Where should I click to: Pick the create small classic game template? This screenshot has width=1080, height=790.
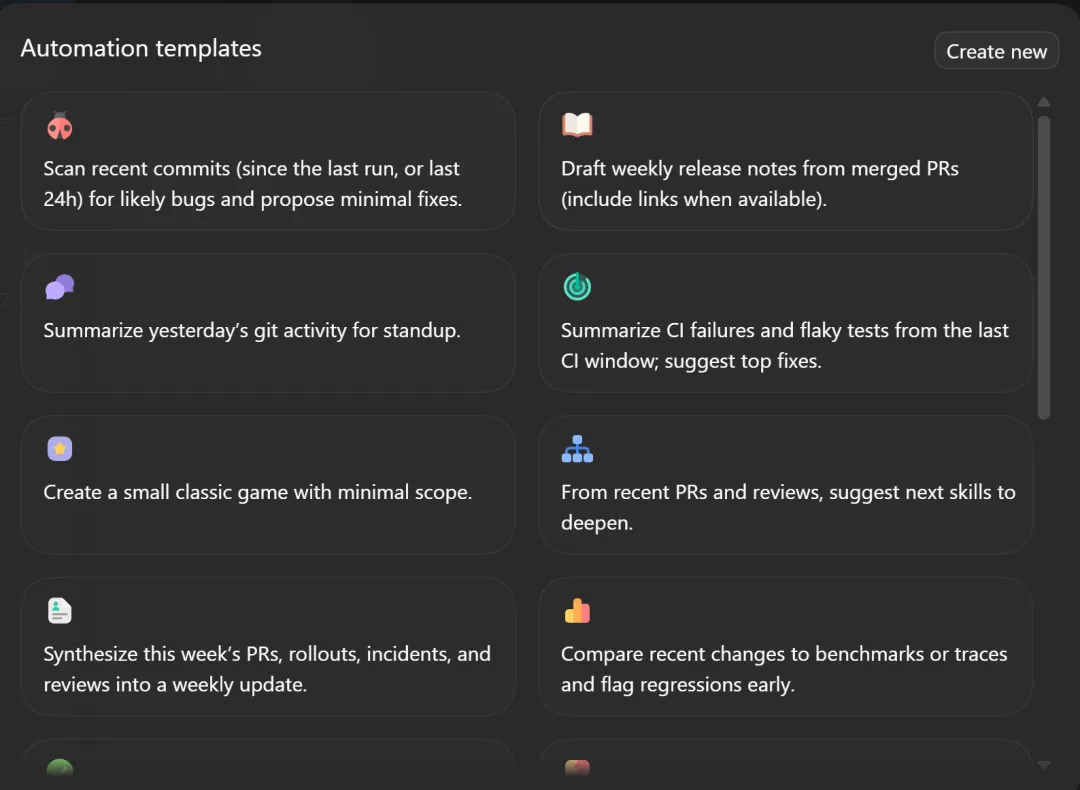[268, 494]
